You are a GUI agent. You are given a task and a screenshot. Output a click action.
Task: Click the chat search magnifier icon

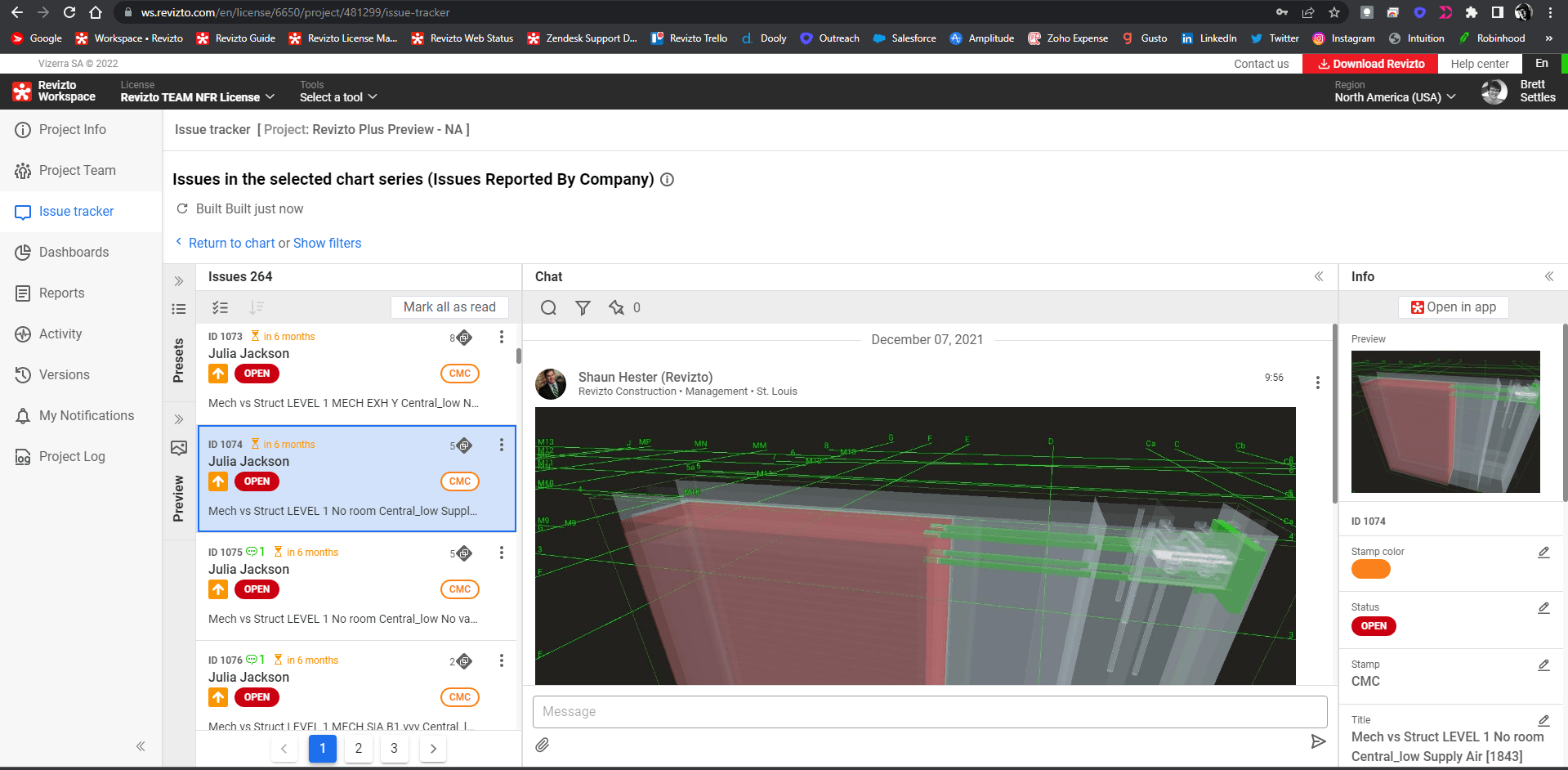click(x=548, y=307)
